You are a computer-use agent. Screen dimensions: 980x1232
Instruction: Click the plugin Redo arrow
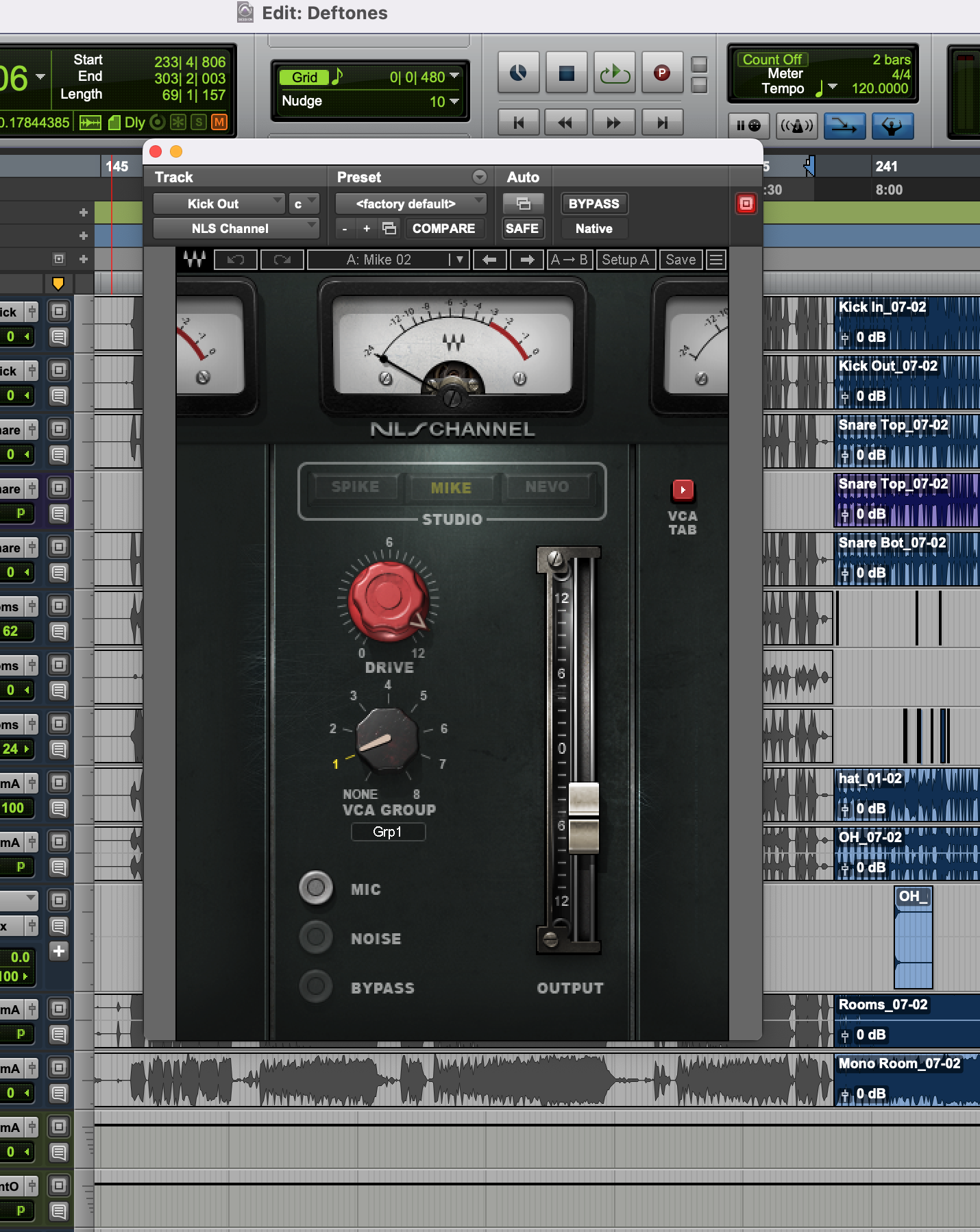(x=282, y=260)
